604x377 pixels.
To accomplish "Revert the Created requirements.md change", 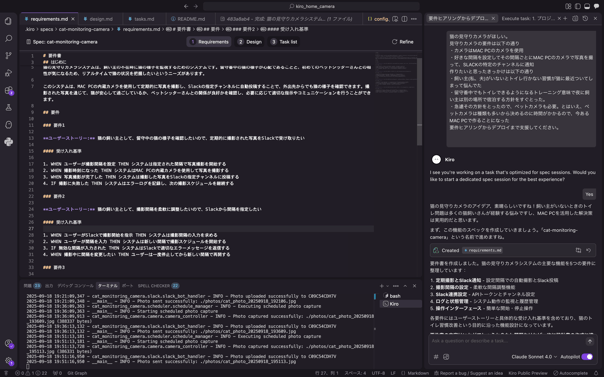I will pyautogui.click(x=589, y=250).
